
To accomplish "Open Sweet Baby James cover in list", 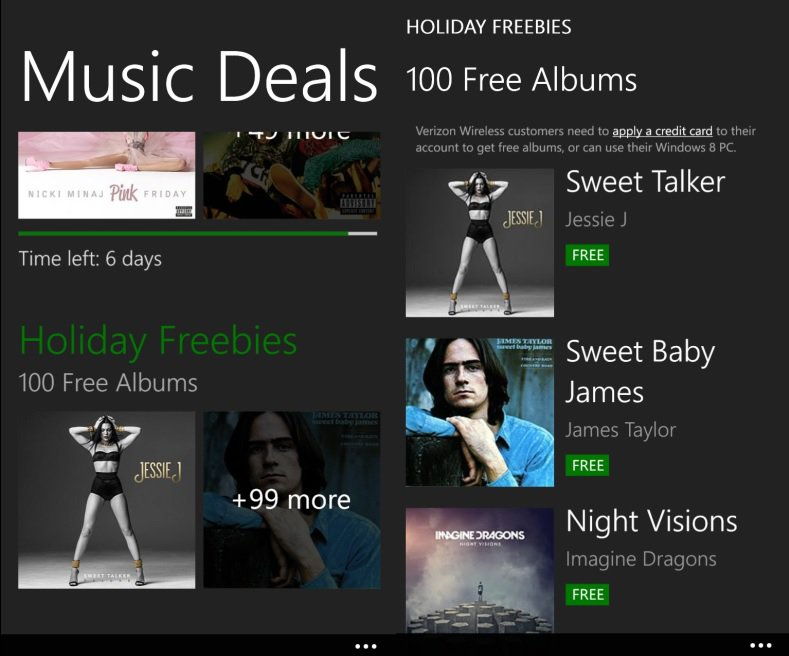I will (480, 412).
